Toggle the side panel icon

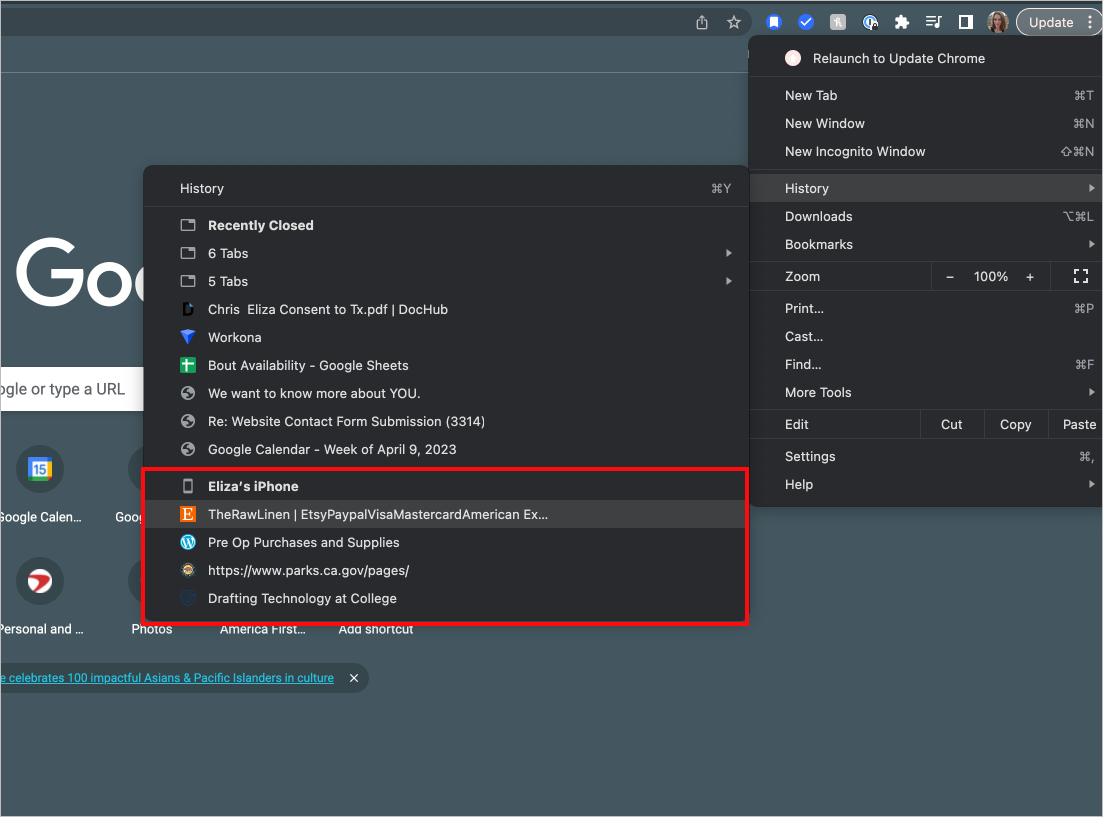point(966,23)
